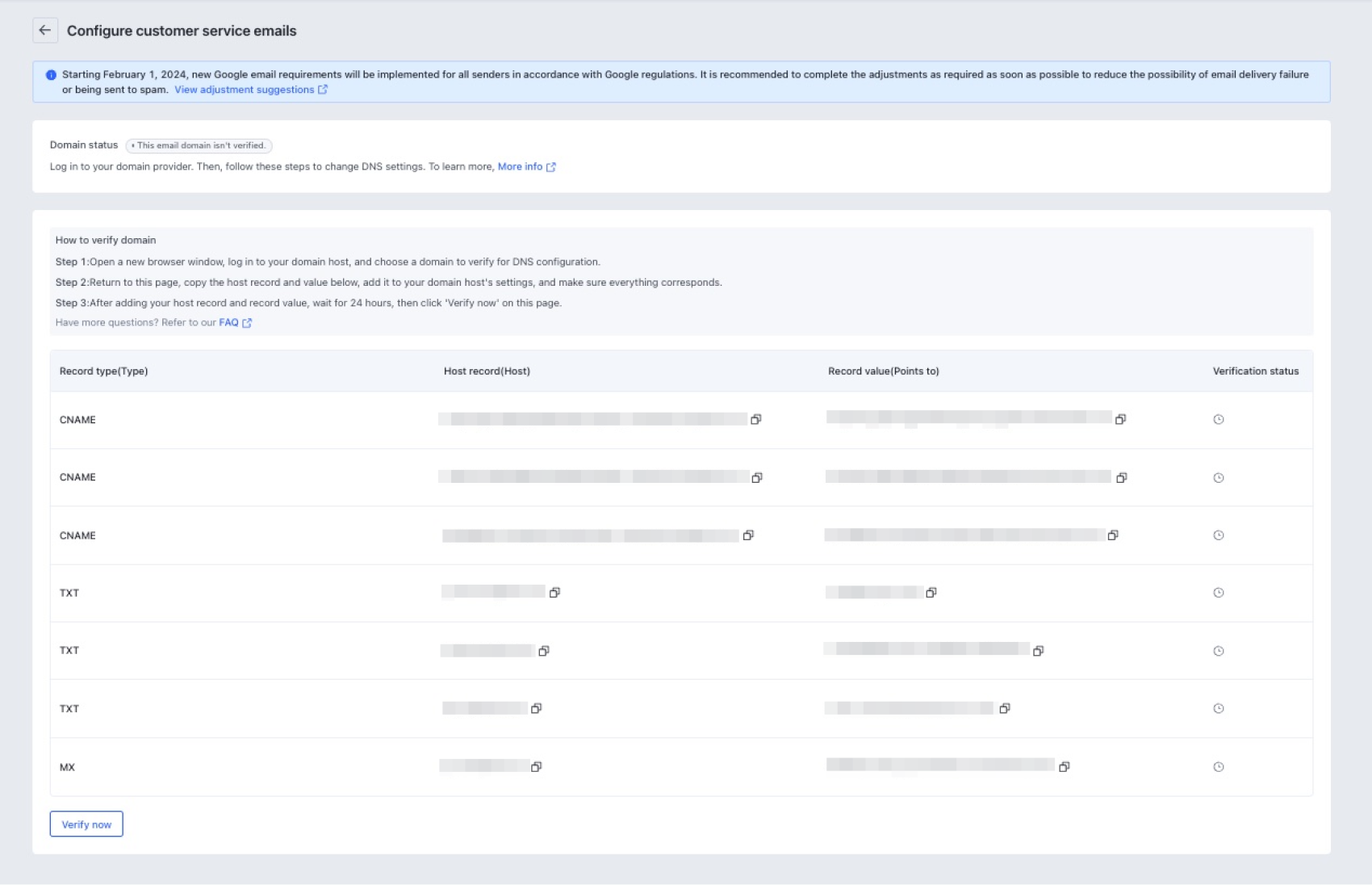Screen dimensions: 1372x885
Task: Click the domain not verified status badge
Action: (199, 145)
